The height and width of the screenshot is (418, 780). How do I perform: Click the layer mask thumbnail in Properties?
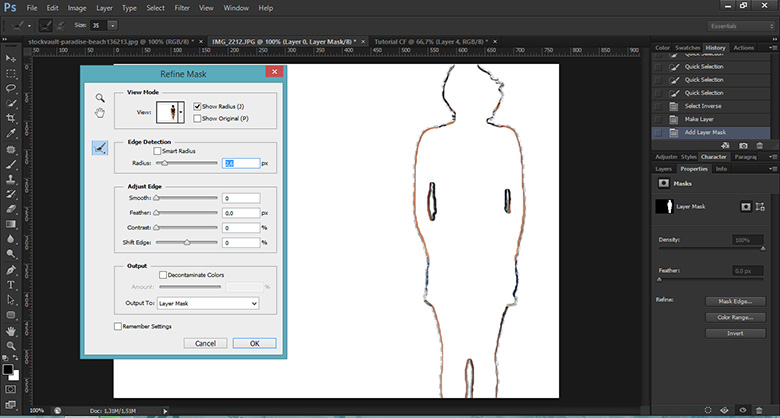(x=663, y=206)
